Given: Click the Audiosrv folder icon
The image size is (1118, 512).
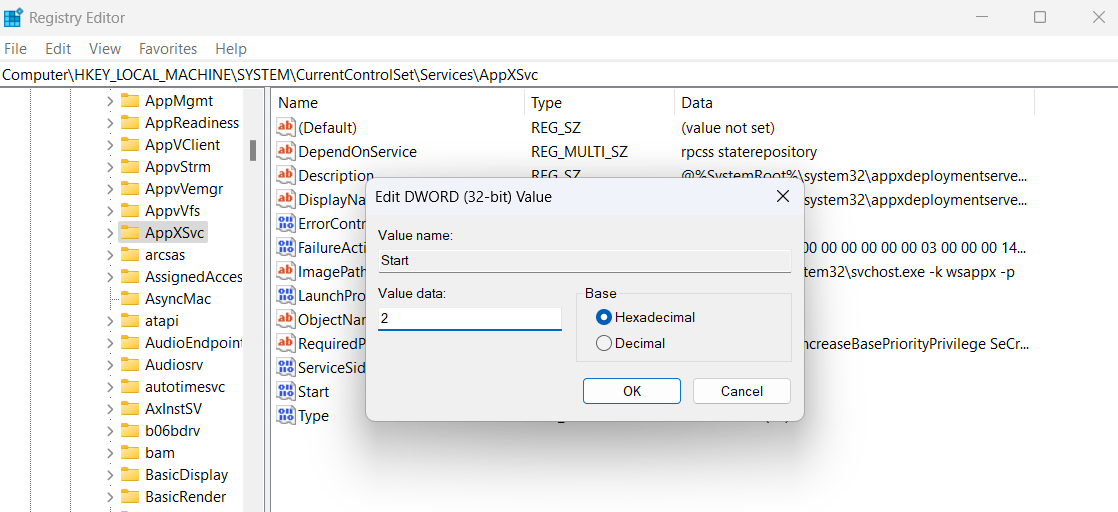Looking at the screenshot, I should click(x=130, y=364).
